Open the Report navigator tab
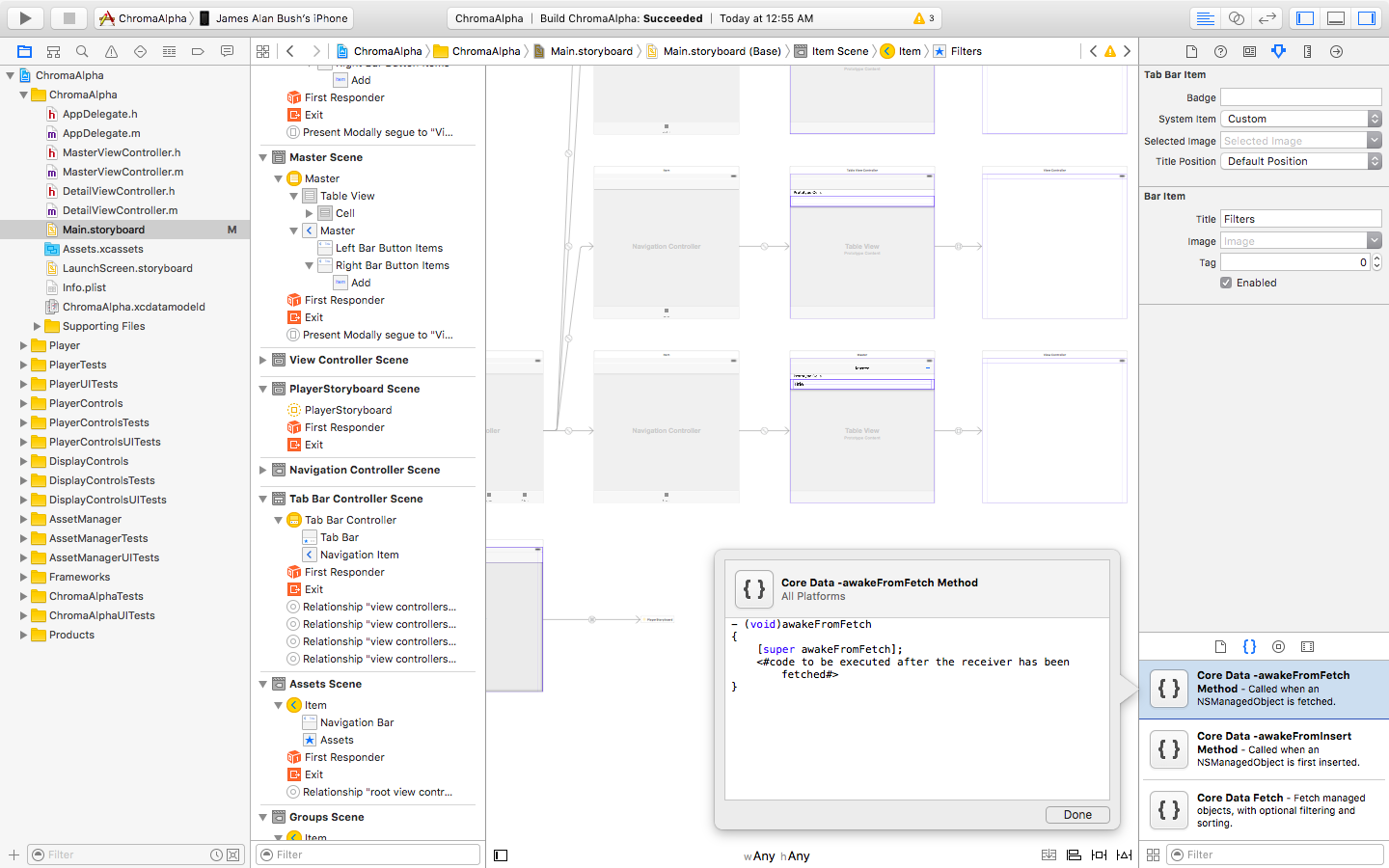The image size is (1389, 868). tap(227, 51)
